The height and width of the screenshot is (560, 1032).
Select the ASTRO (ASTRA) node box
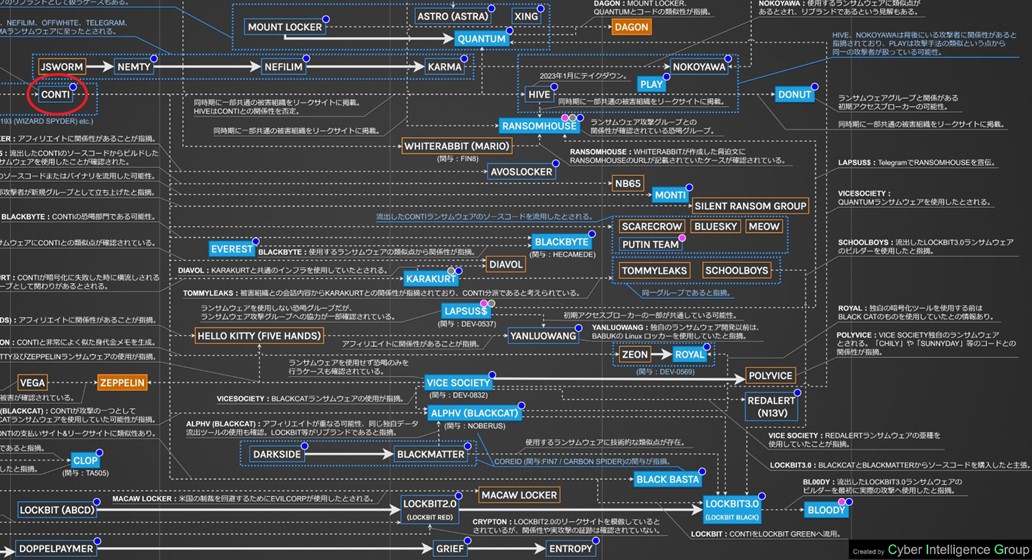453,16
